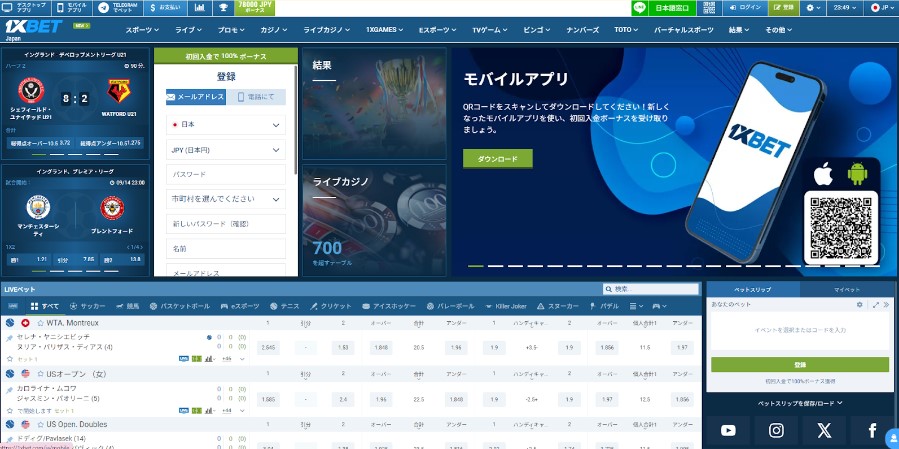
Task: Expand bet slip with fullscreen arrows icon
Action: click(x=875, y=304)
